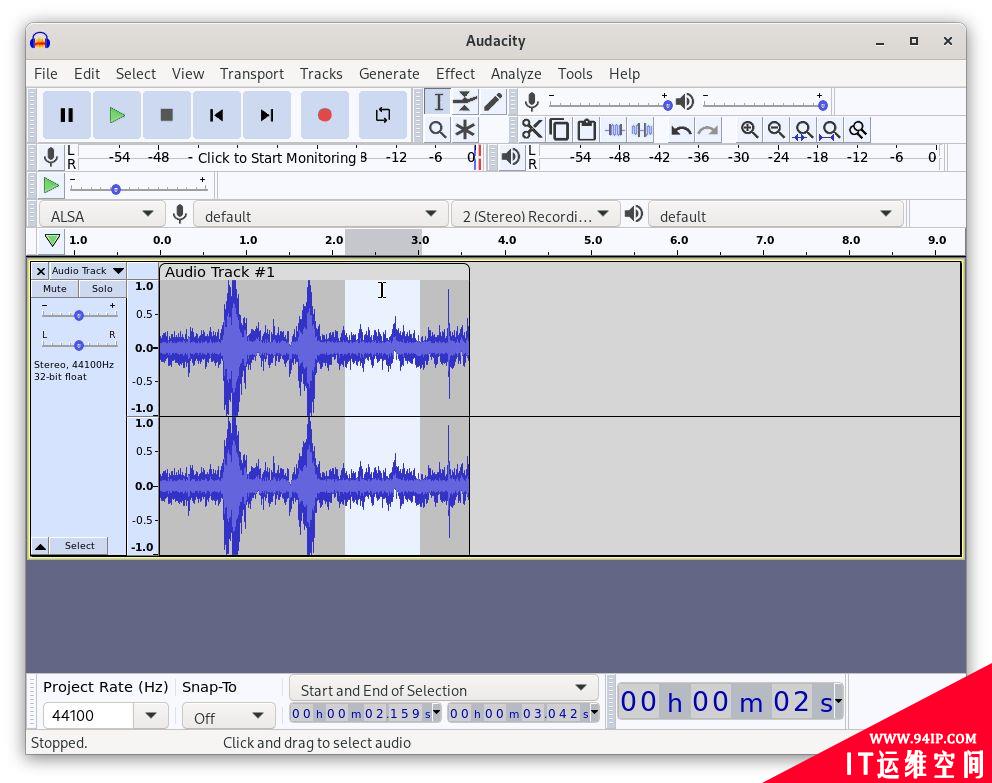Open the 2 (Stereo) Recording channels dropdown

point(535,215)
